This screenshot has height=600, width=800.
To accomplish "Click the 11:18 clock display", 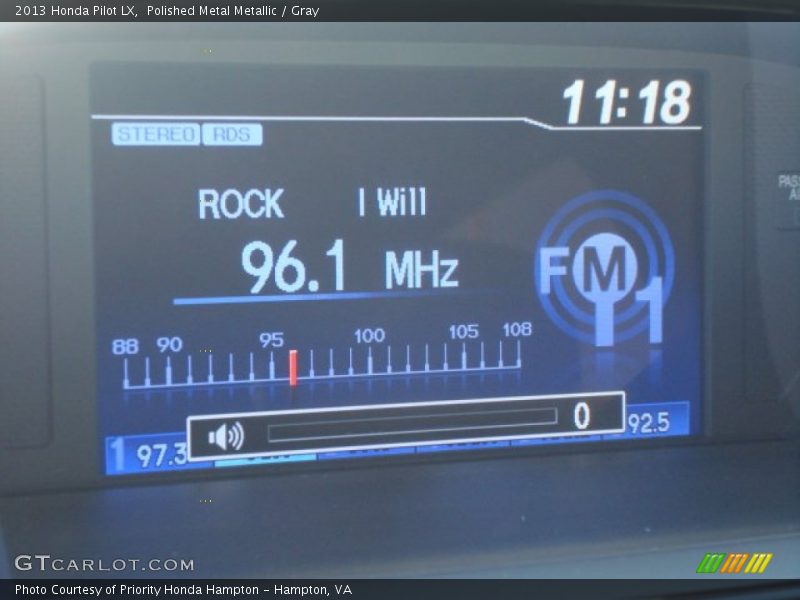I will pos(627,102).
